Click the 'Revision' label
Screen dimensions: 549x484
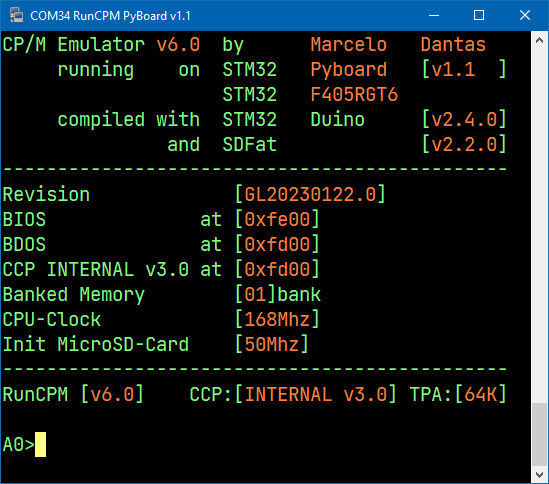(x=46, y=194)
